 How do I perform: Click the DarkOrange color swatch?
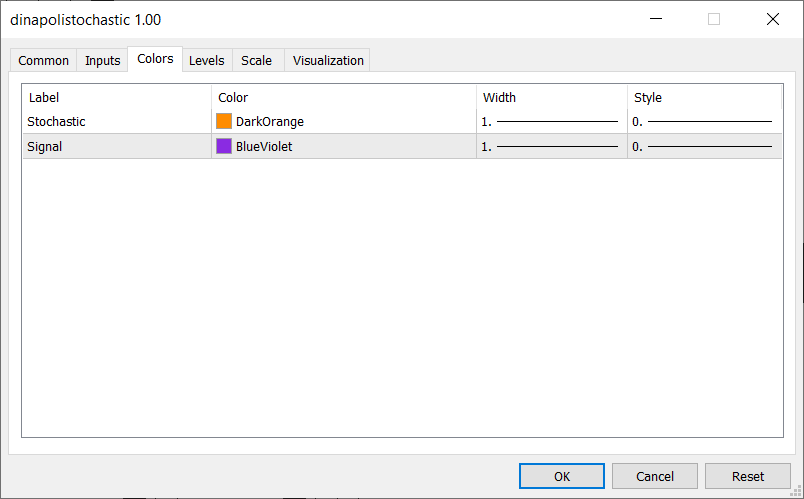pos(224,122)
